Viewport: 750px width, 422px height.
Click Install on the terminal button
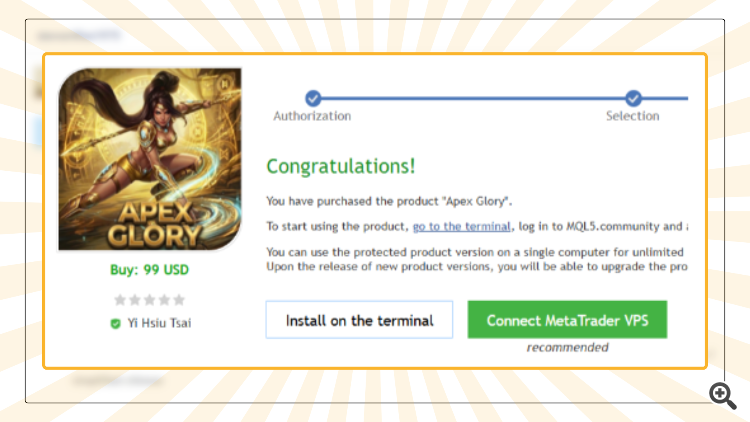click(x=359, y=320)
